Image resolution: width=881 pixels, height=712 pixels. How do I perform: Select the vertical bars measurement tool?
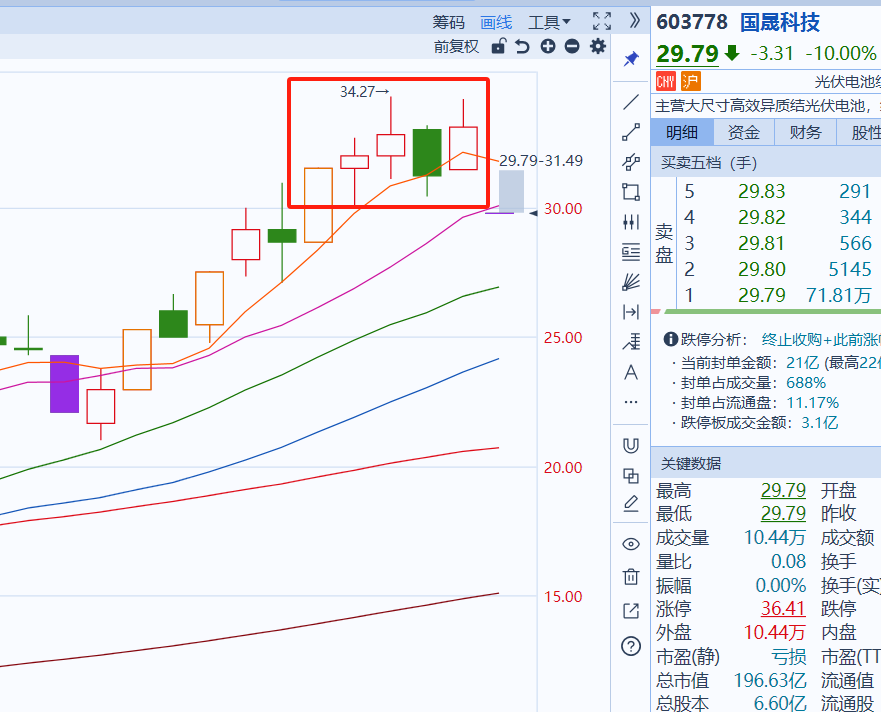(631, 222)
